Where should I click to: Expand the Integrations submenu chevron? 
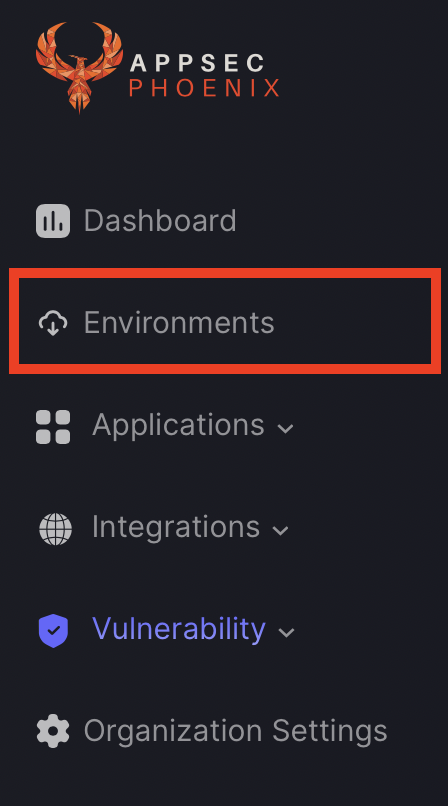pyautogui.click(x=281, y=530)
